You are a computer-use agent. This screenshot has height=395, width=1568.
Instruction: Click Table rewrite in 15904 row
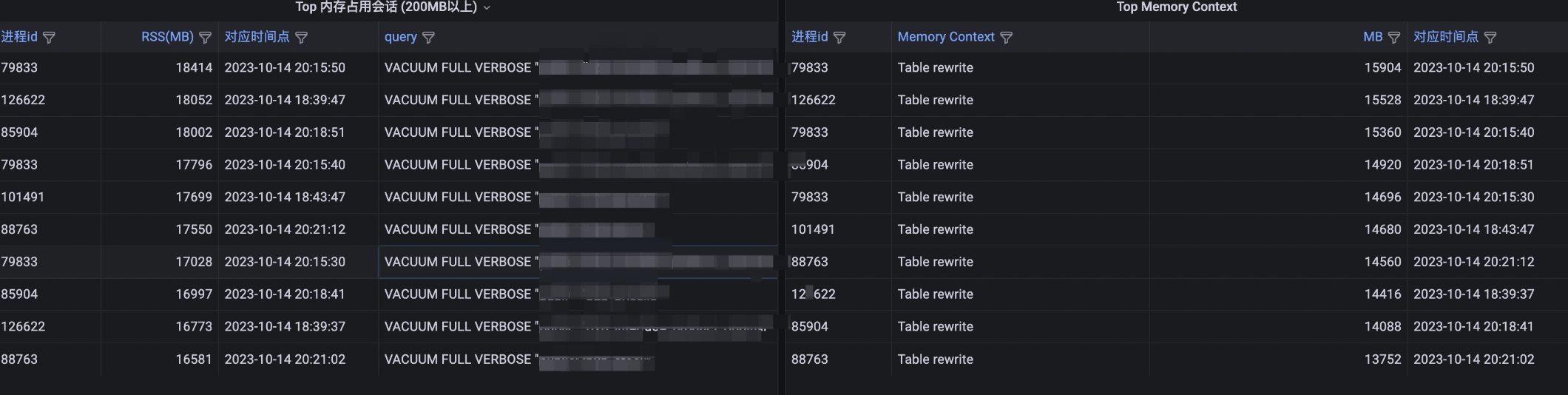point(935,68)
